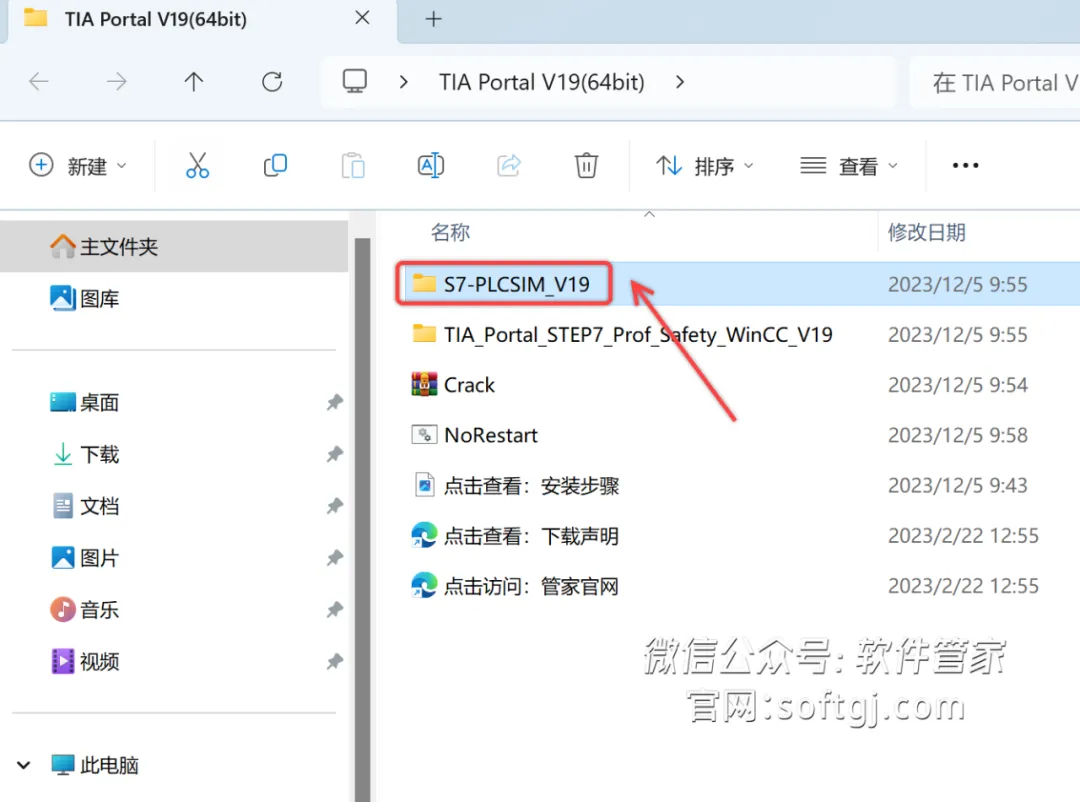
Task: Go up one folder level
Action: pyautogui.click(x=194, y=82)
